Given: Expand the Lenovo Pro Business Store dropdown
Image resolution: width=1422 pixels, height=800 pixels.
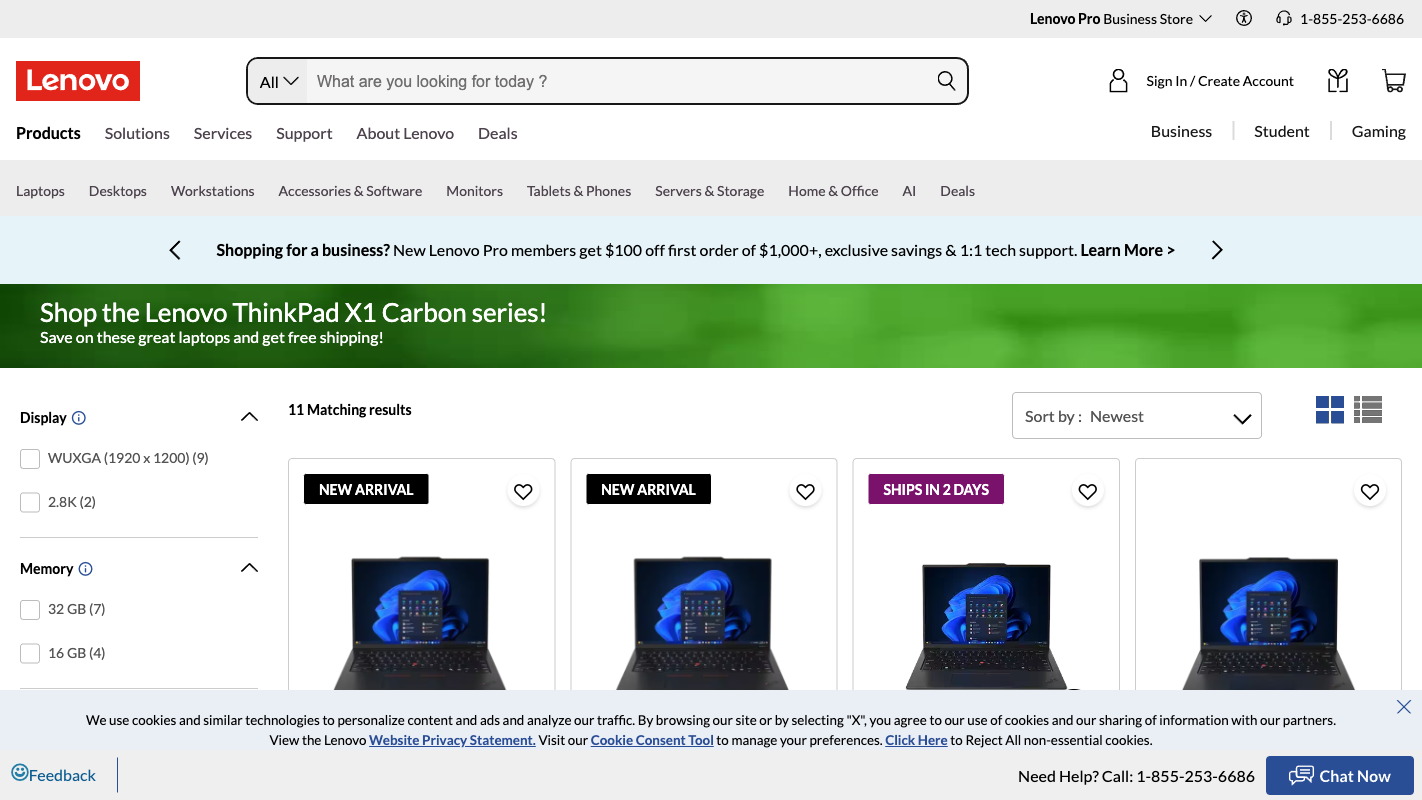Looking at the screenshot, I should click(1121, 19).
